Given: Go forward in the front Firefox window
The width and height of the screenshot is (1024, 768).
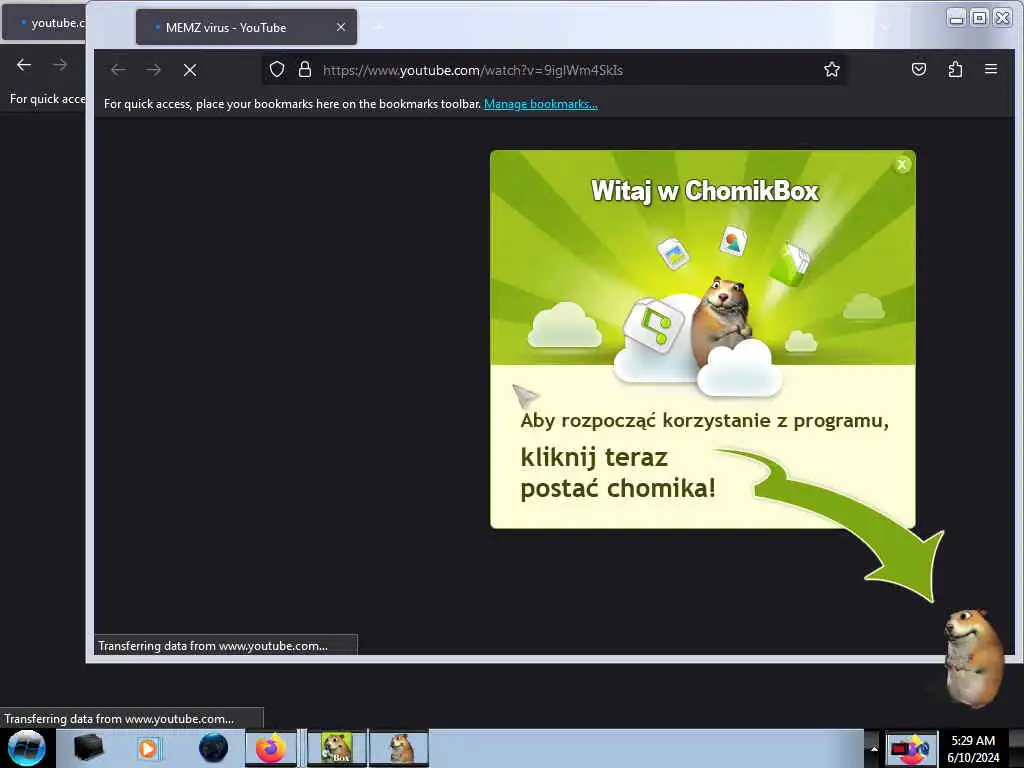Looking at the screenshot, I should (153, 70).
